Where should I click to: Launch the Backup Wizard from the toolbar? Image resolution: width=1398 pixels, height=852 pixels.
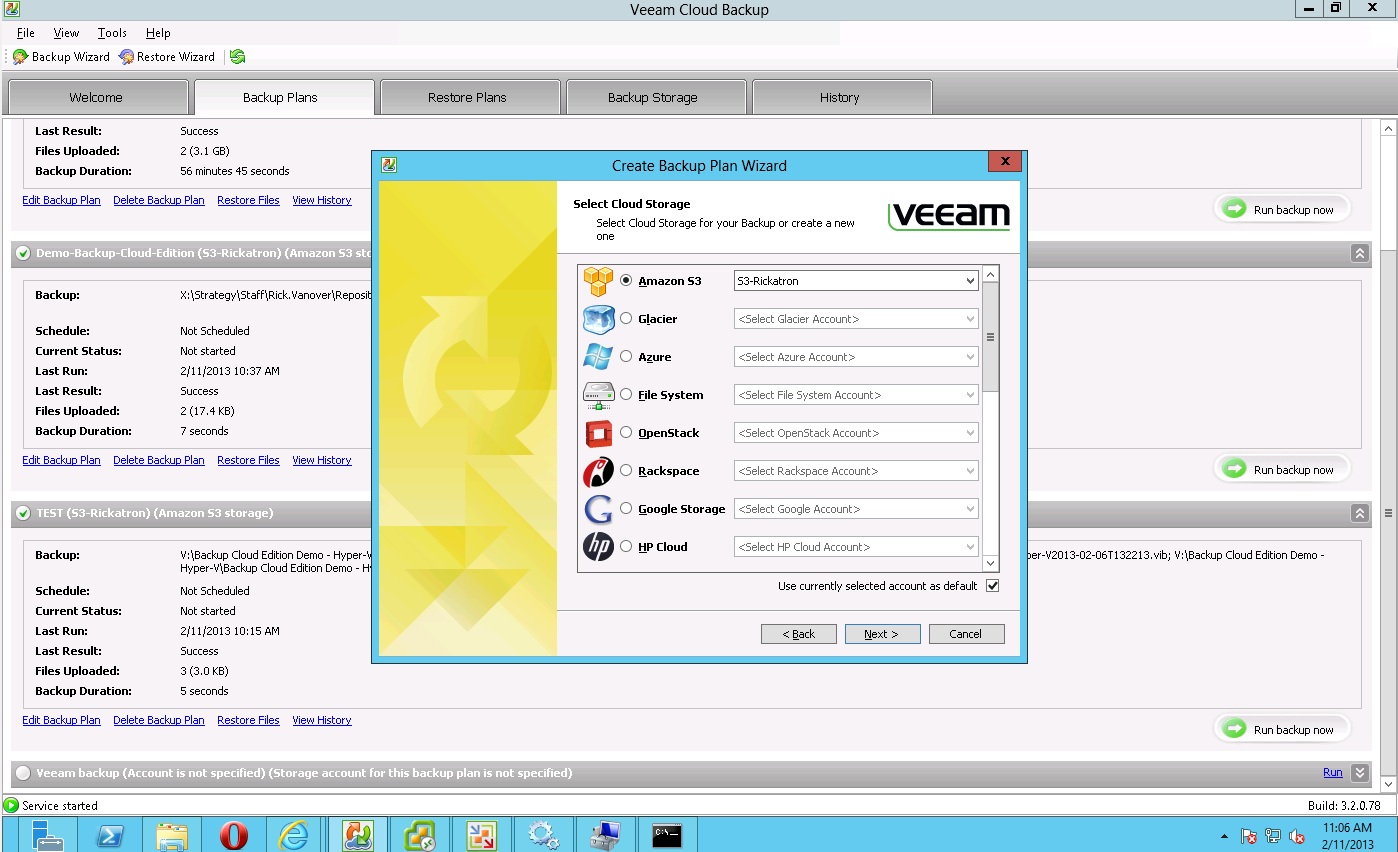(x=61, y=57)
